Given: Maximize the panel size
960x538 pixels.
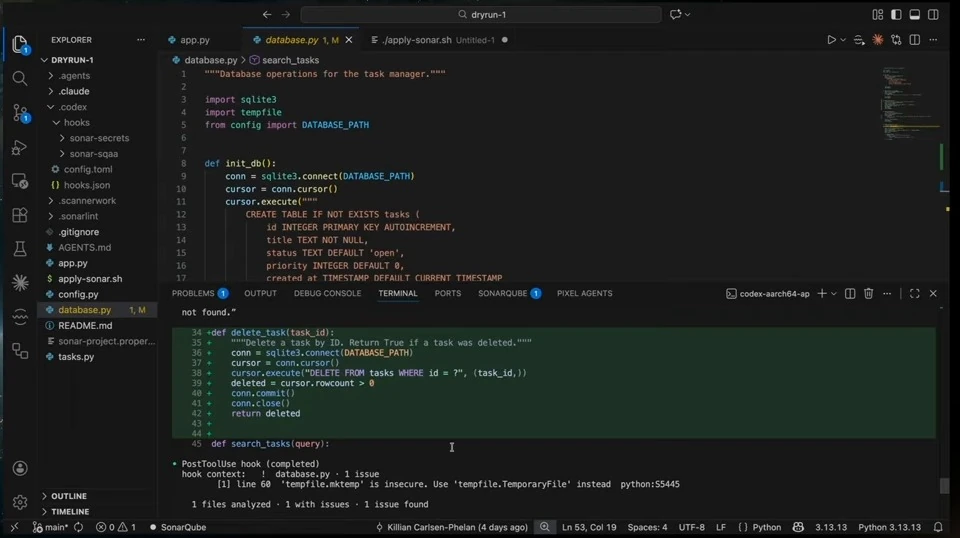Looking at the screenshot, I should point(915,294).
